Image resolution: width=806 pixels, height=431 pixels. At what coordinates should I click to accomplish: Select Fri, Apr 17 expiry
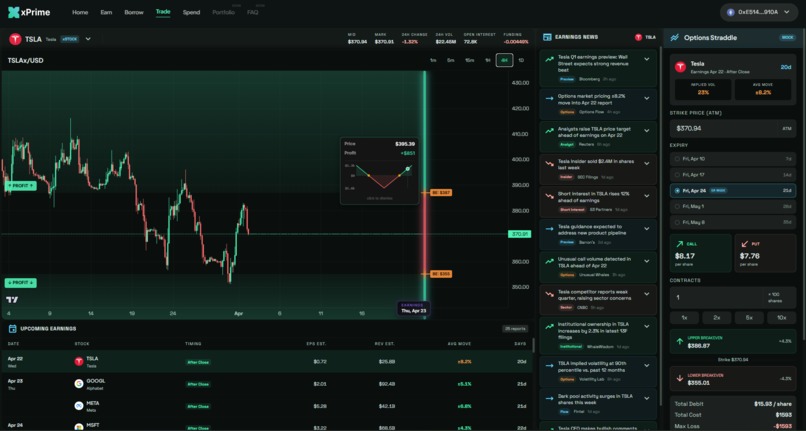click(733, 175)
